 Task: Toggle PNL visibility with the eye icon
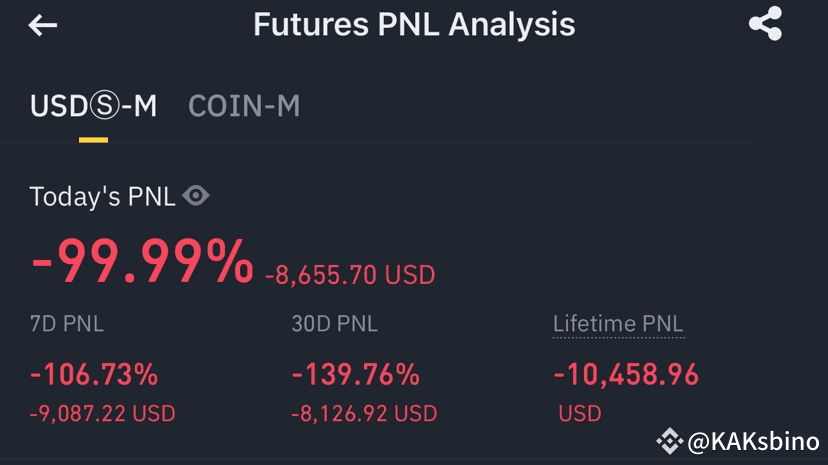[x=196, y=196]
